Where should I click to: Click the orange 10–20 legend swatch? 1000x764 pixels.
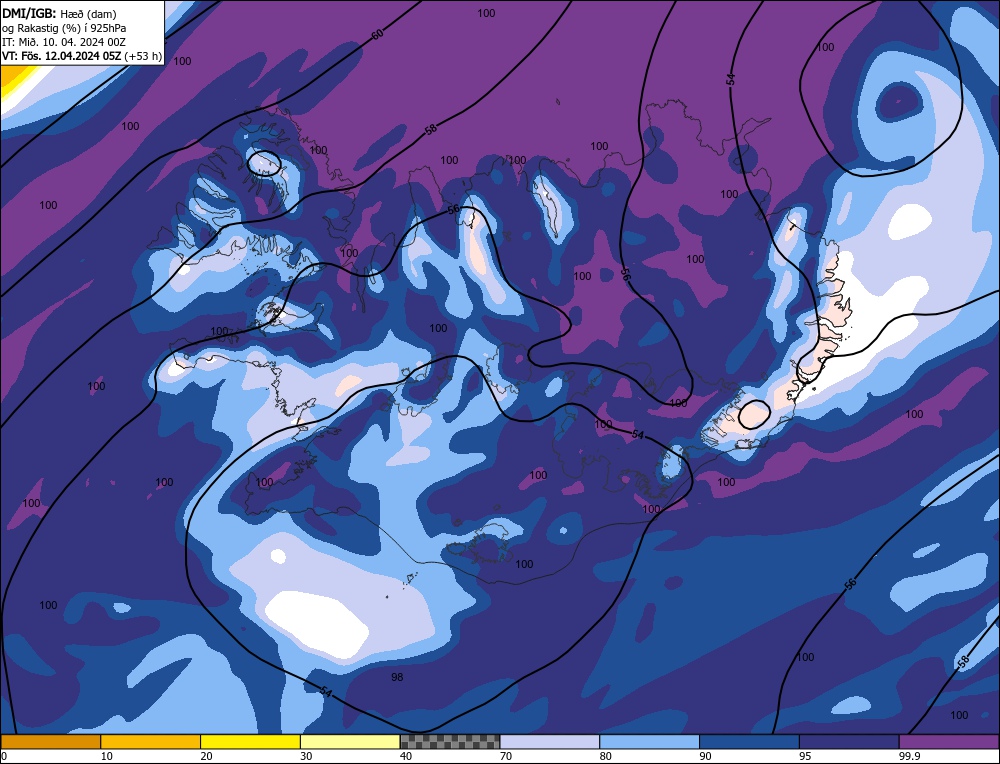pyautogui.click(x=151, y=742)
